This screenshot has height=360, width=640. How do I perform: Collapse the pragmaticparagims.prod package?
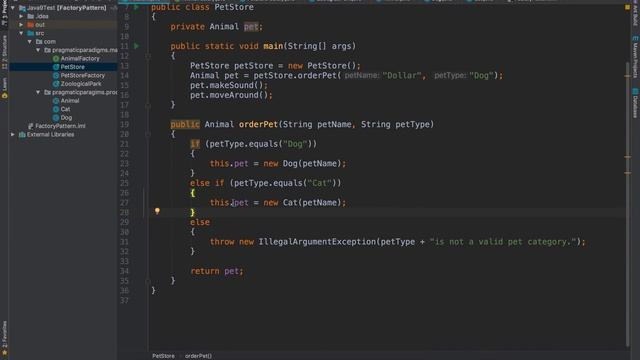[x=38, y=92]
